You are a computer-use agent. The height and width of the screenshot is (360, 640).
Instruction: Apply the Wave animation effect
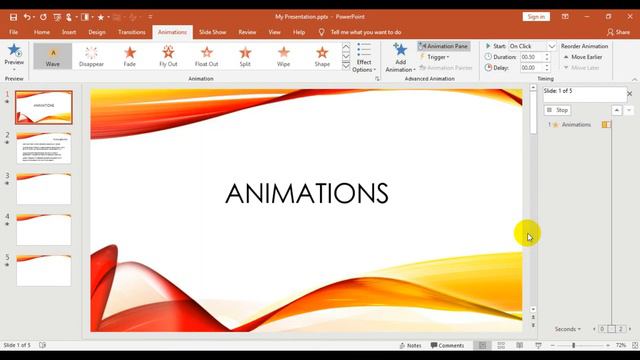pyautogui.click(x=53, y=56)
